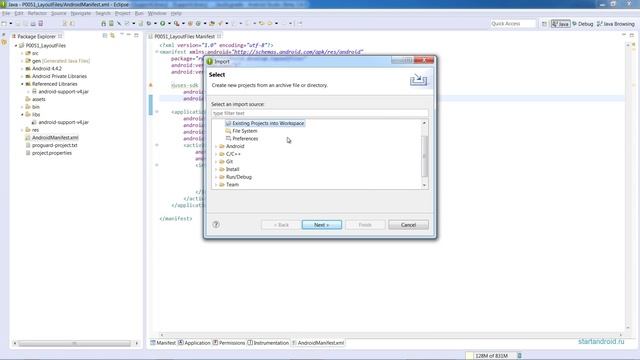Screen dimensions: 640x360
Task: Expand the Run/Debug category in Import dialog
Action: 216,177
